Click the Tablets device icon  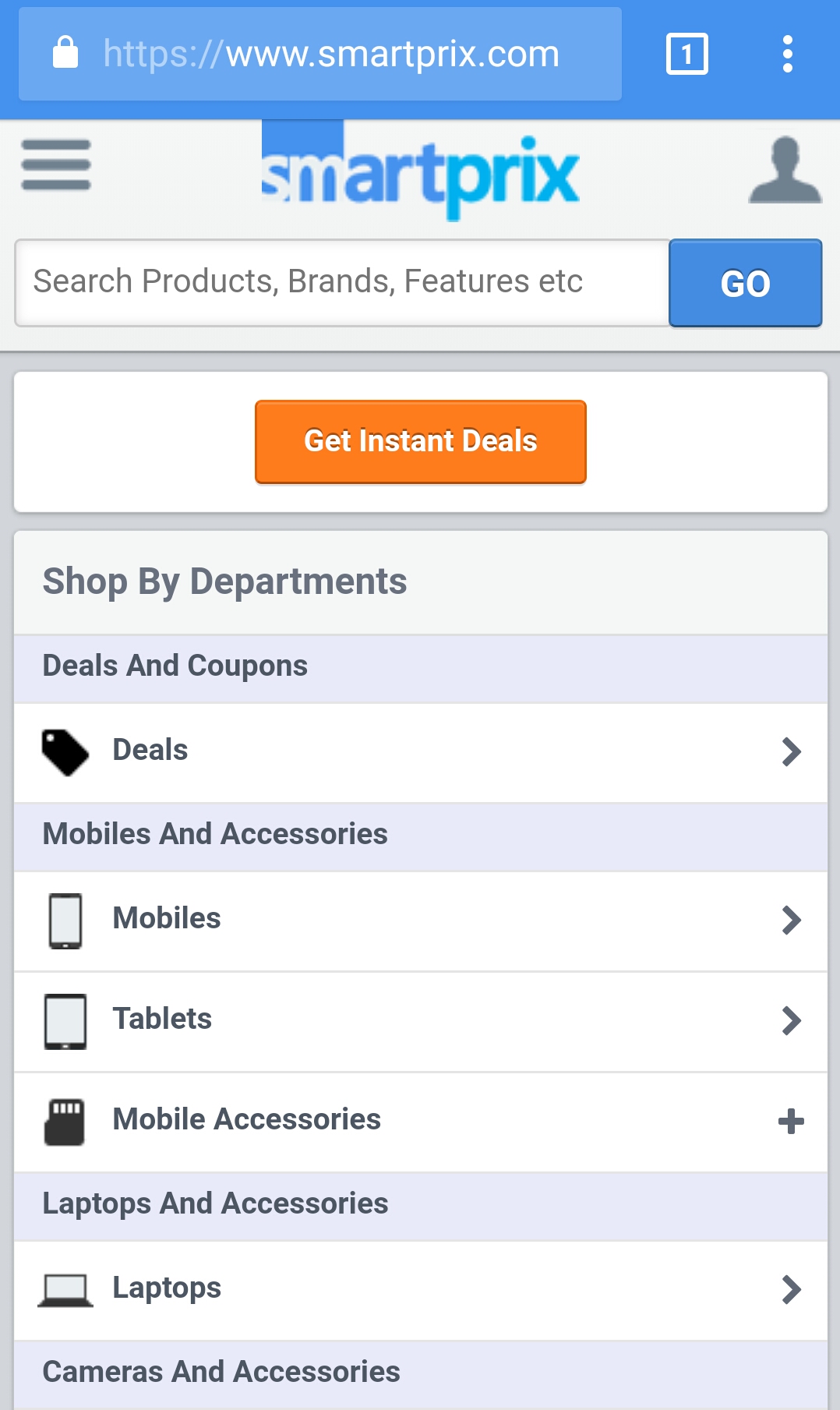point(65,1021)
